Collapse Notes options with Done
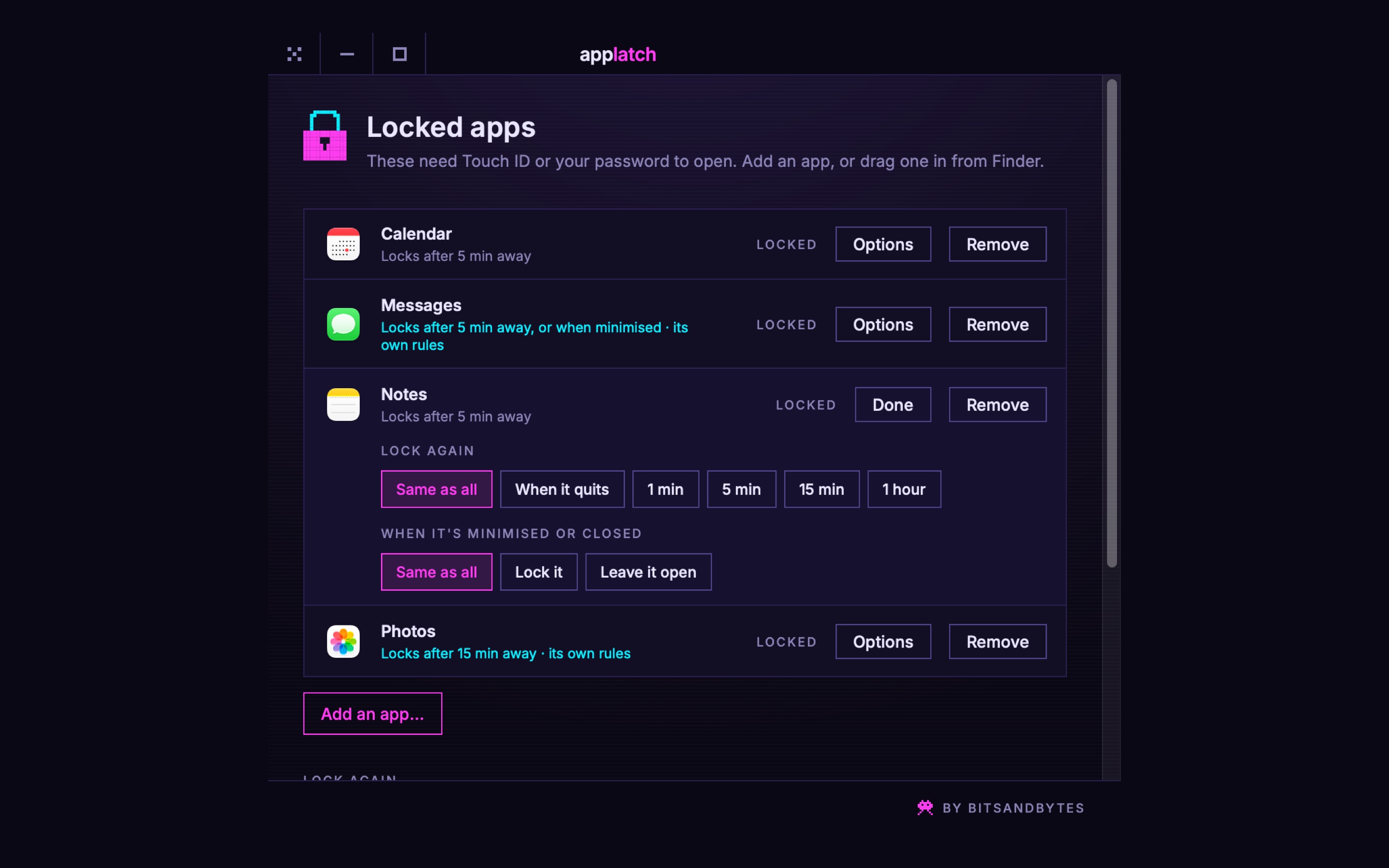The height and width of the screenshot is (868, 1389). coord(893,405)
